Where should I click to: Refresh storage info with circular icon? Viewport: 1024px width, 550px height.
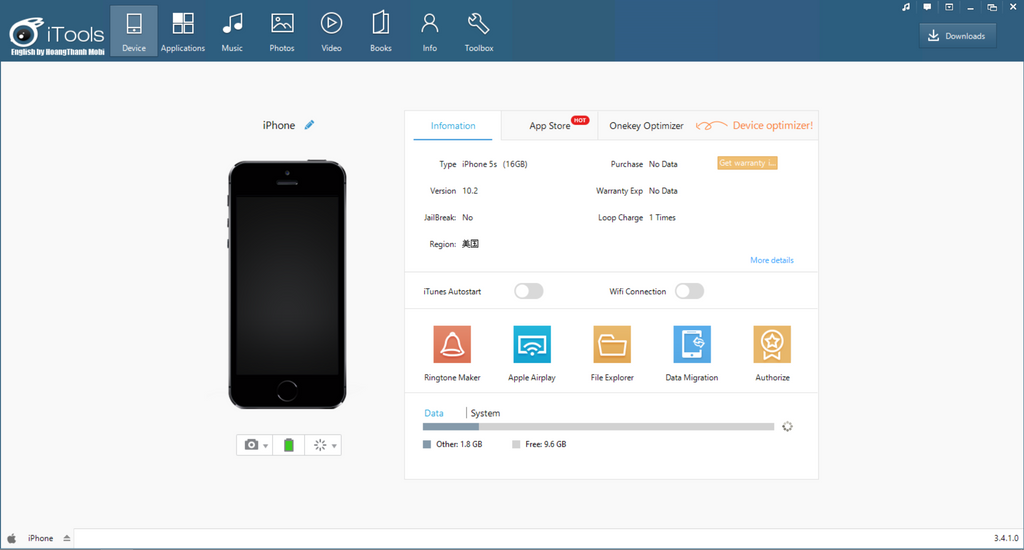point(788,427)
